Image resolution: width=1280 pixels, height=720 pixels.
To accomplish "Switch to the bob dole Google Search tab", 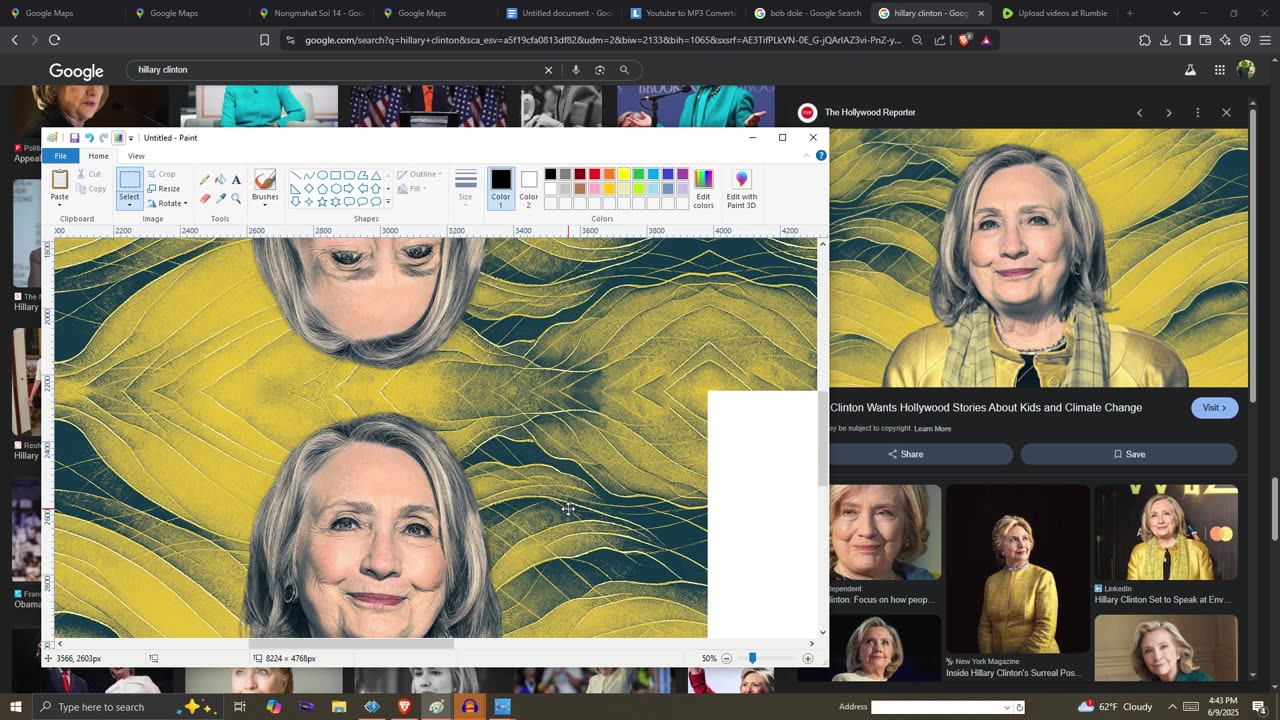I will [x=808, y=14].
